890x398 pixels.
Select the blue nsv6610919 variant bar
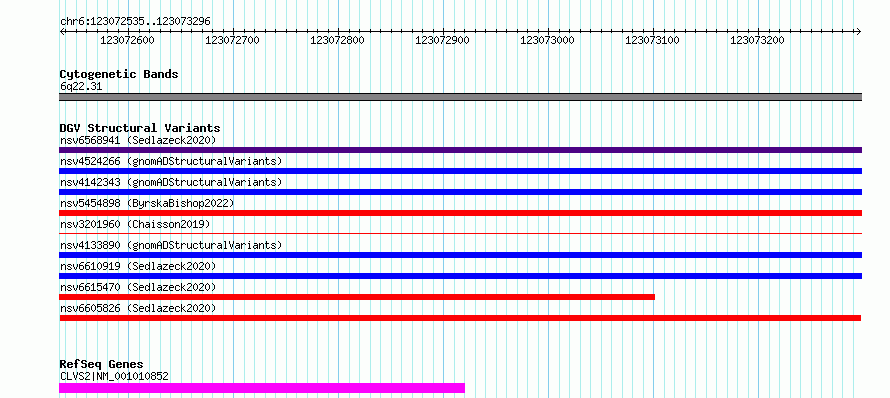pyautogui.click(x=460, y=276)
